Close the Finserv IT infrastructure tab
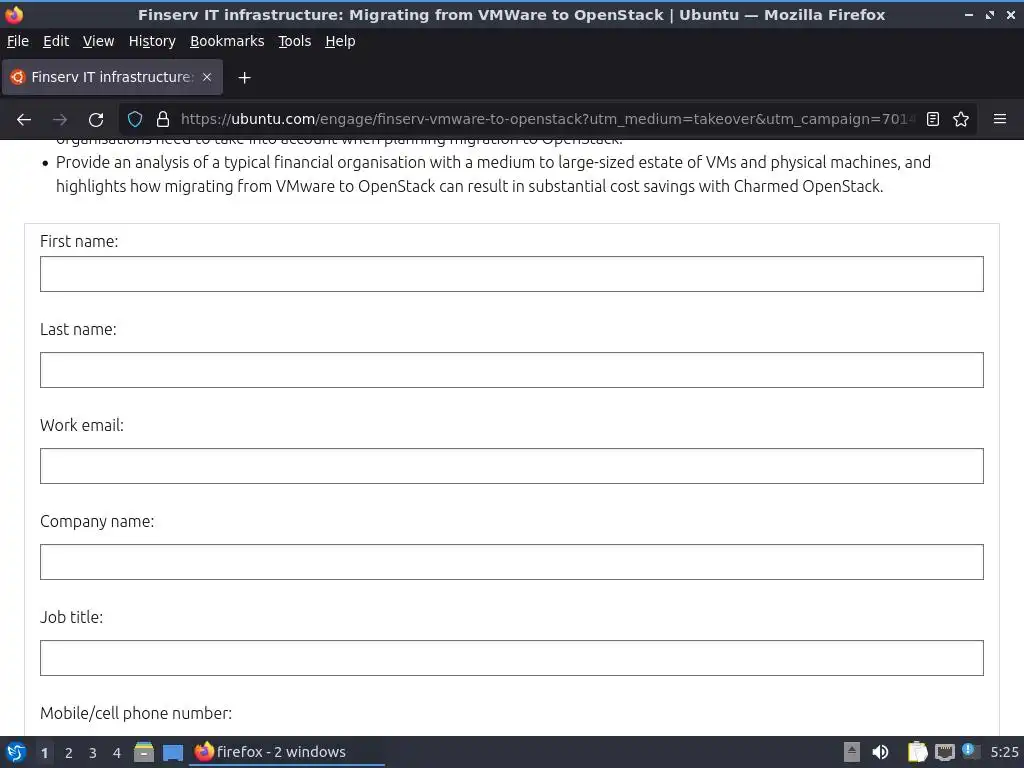 point(207,77)
